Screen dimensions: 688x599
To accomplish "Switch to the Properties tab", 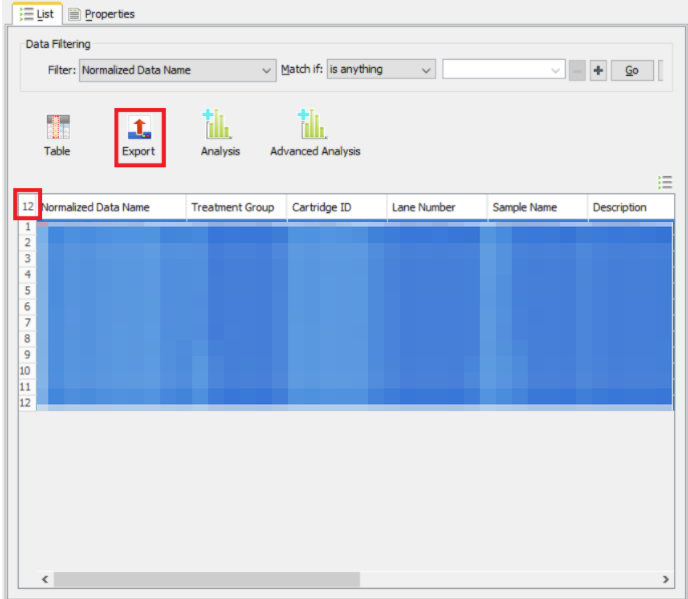I will [x=102, y=14].
